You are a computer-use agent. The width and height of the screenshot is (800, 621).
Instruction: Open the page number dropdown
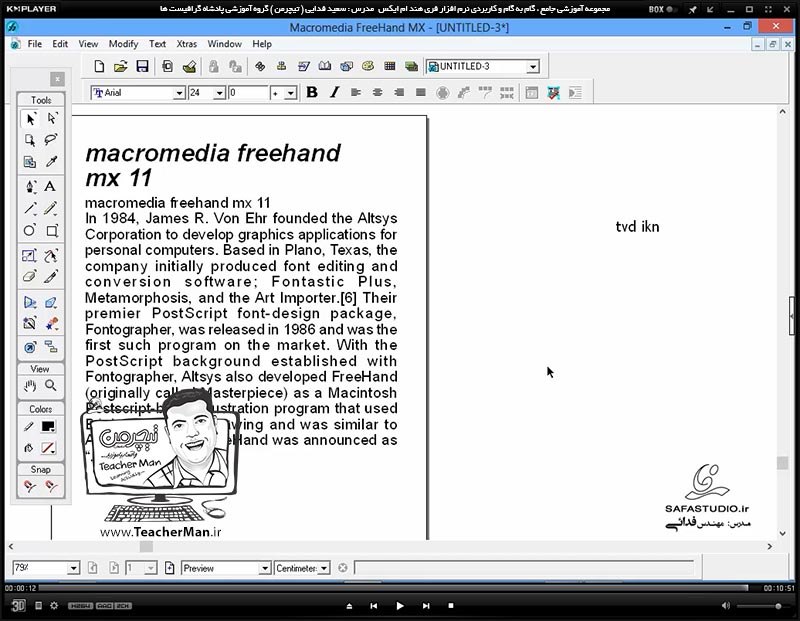(151, 568)
